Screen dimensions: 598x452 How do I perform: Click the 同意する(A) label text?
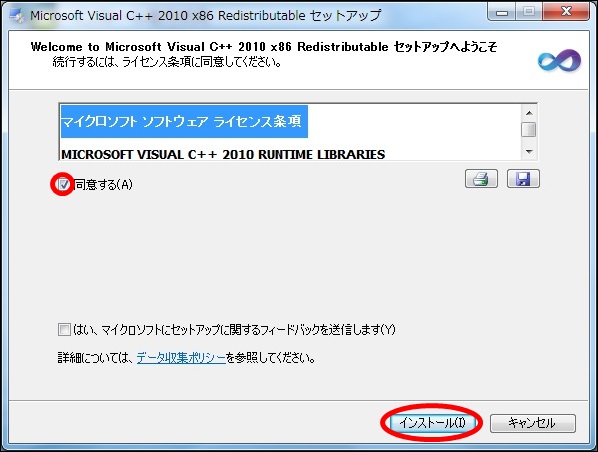click(x=103, y=185)
